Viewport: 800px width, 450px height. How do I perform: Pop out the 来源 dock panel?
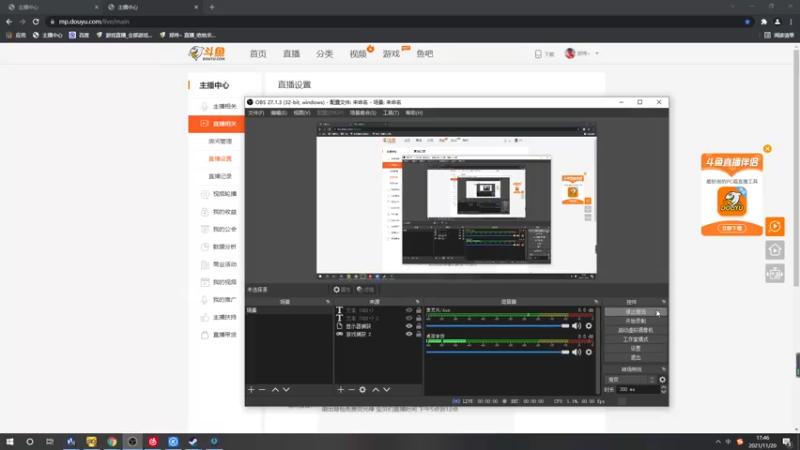pos(417,302)
